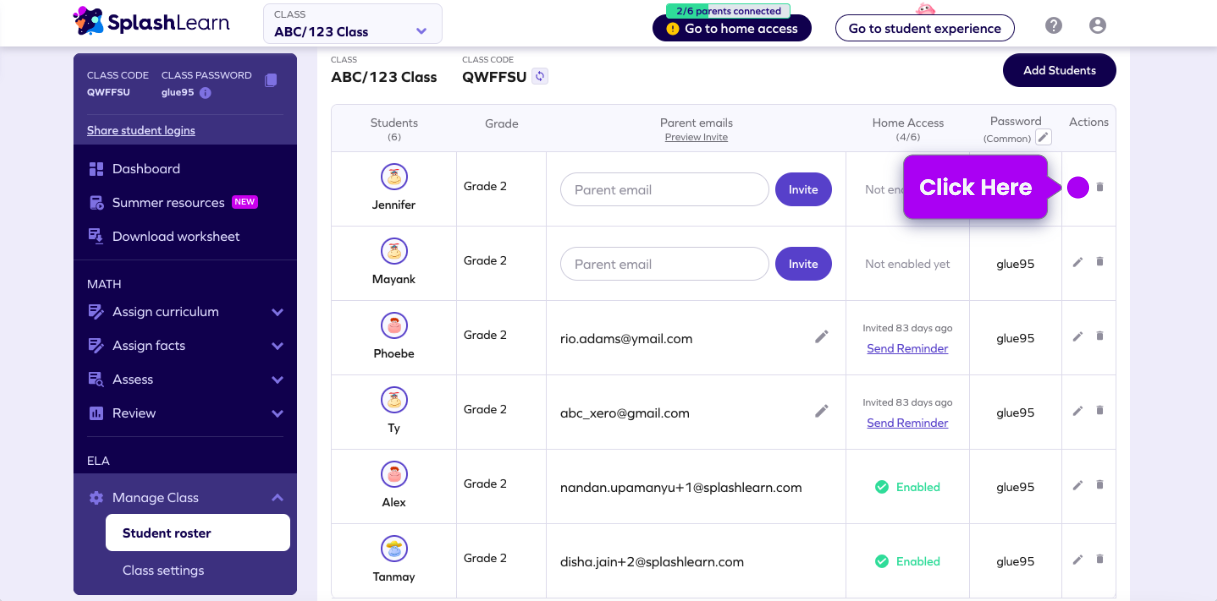1217x601 pixels.
Task: Expand the Assign curriculum menu
Action: 277,312
